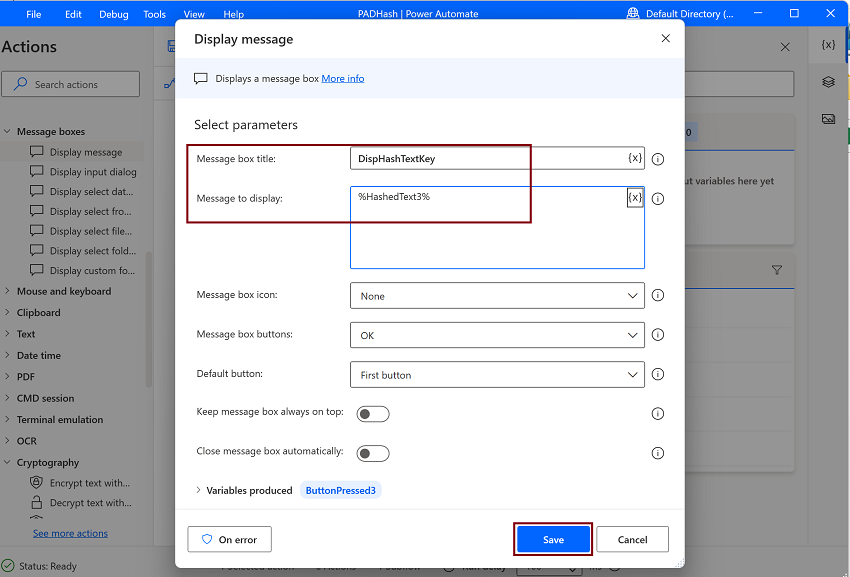
Task: Click the filter icon in the variables panel
Action: [x=777, y=270]
